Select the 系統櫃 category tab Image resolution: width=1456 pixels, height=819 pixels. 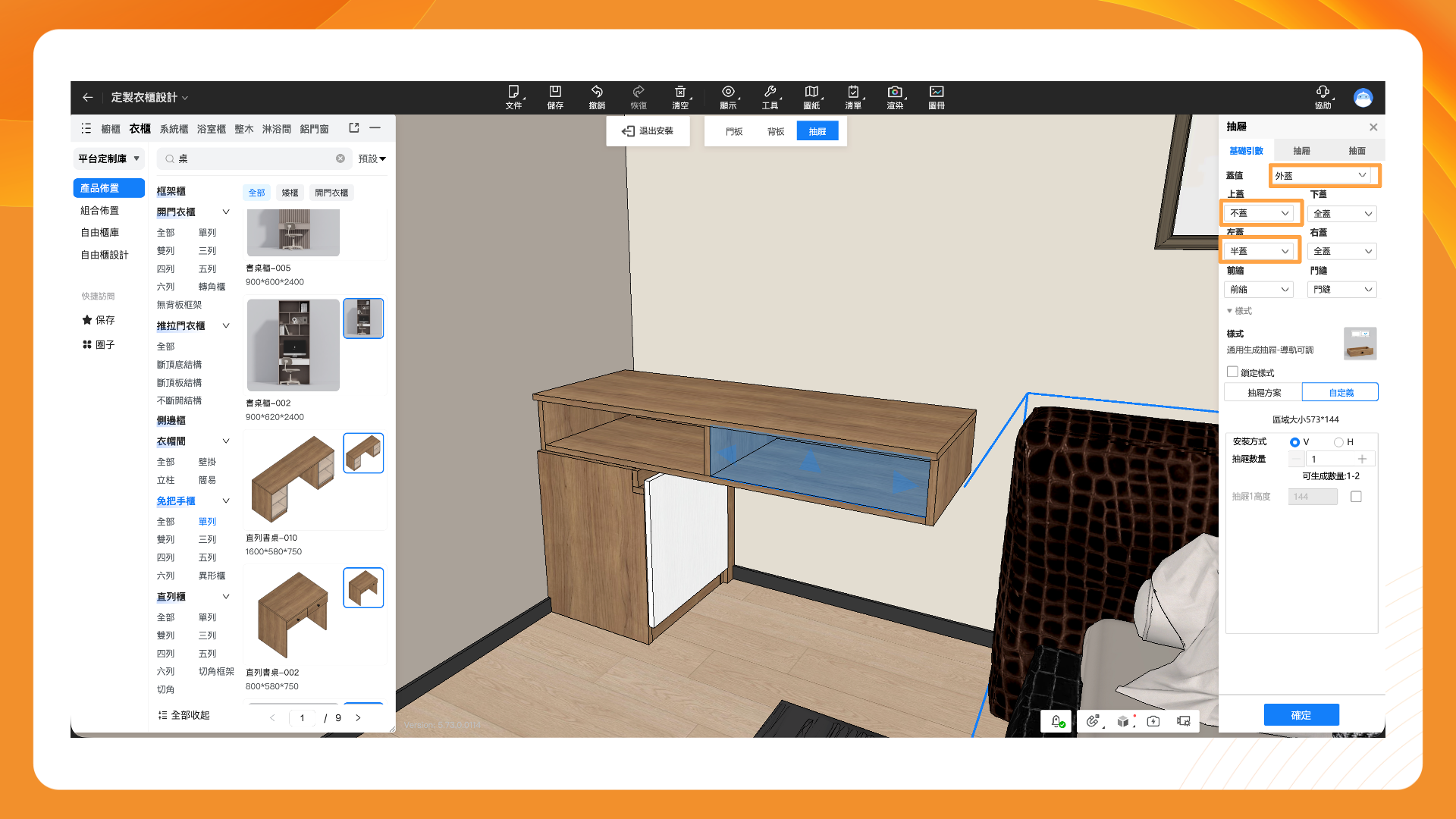[174, 129]
